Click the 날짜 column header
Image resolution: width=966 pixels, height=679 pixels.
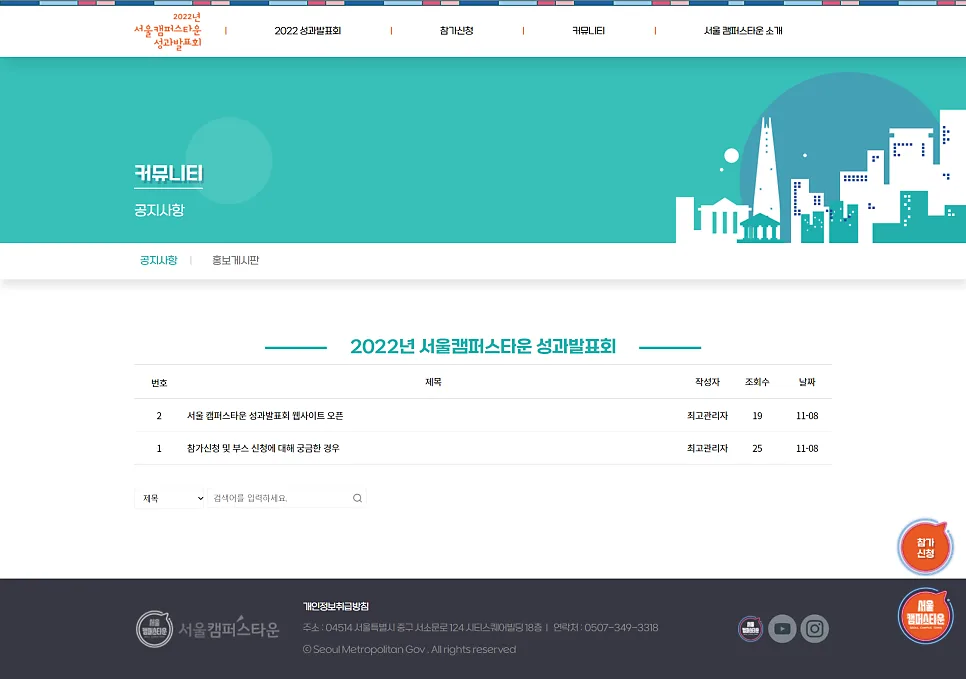(x=807, y=382)
